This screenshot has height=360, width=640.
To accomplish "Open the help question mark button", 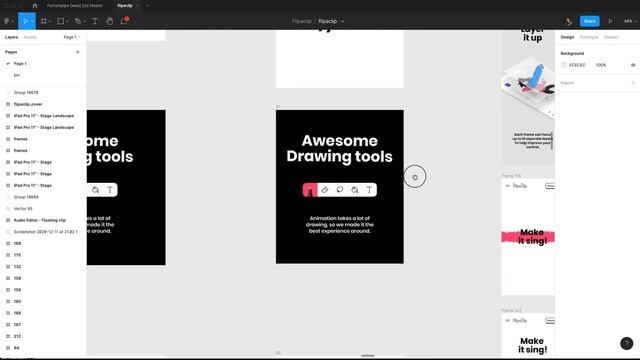I will (627, 343).
